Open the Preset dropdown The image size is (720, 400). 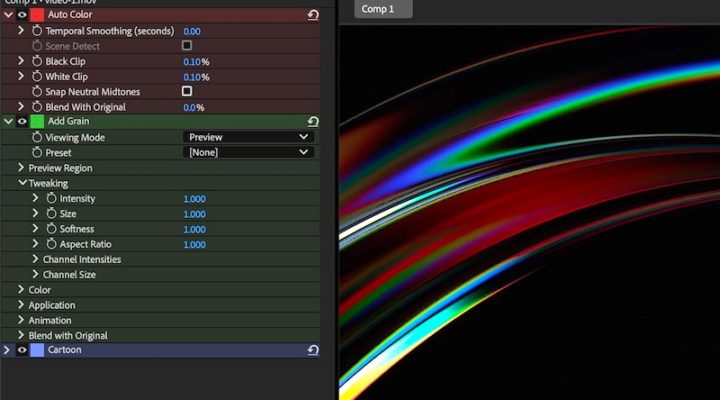pos(248,152)
